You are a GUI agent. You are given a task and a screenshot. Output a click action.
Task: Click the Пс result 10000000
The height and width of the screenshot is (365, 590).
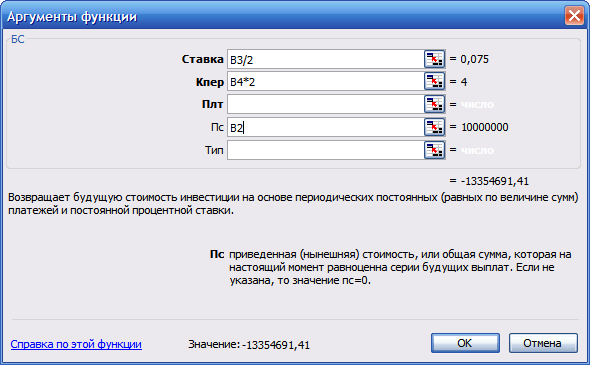pyautogui.click(x=485, y=127)
